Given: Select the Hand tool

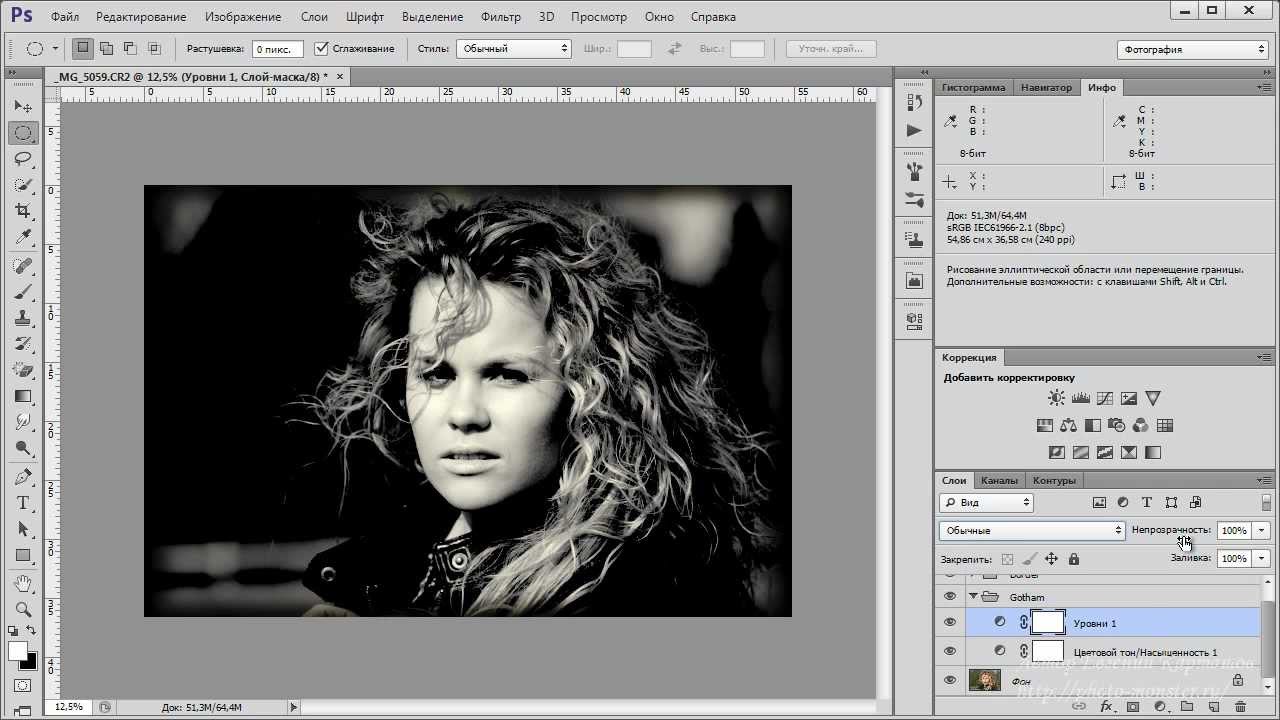Looking at the screenshot, I should pos(23,583).
